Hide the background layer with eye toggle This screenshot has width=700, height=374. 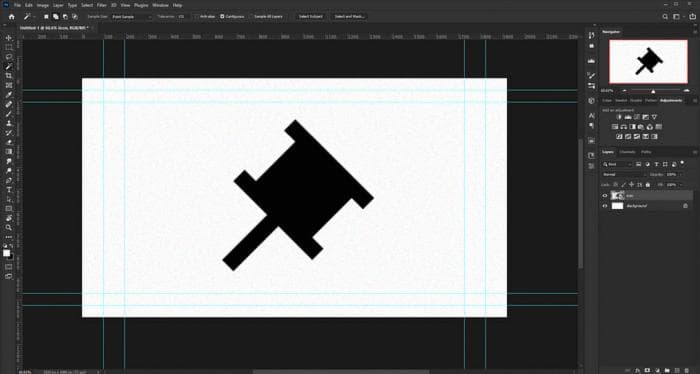[x=605, y=206]
